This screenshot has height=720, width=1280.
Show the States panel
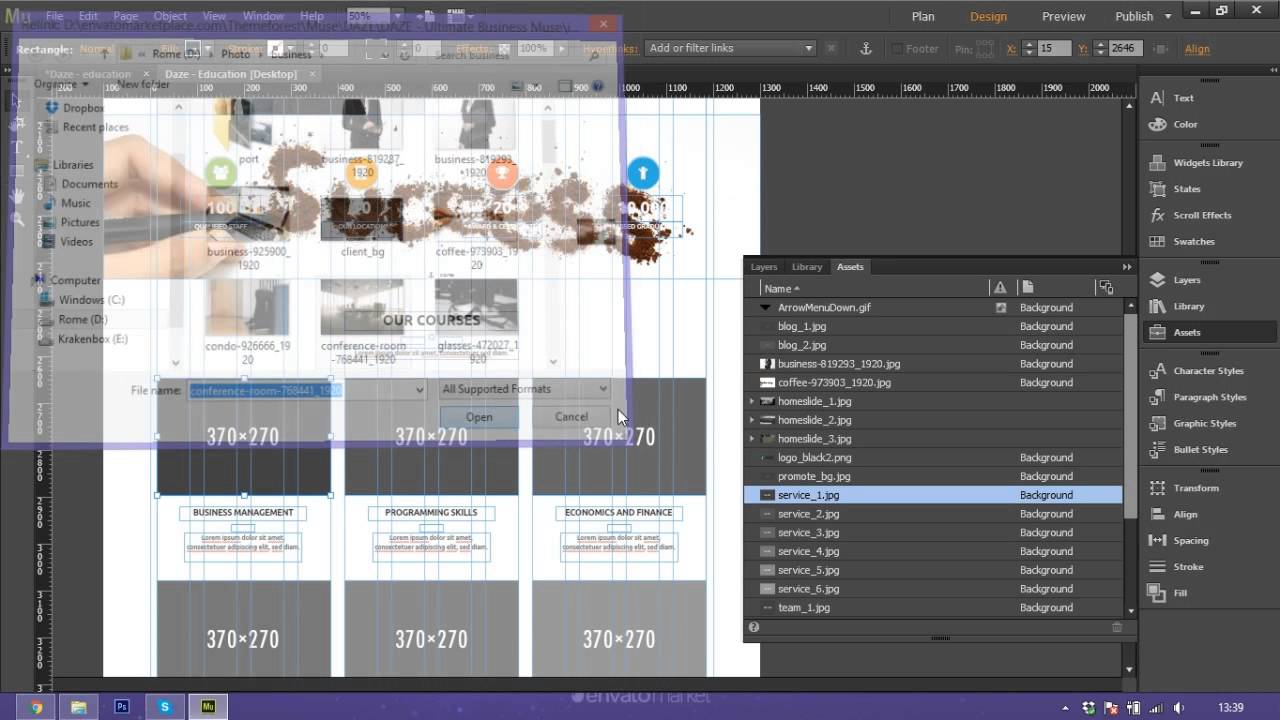pyautogui.click(x=1174, y=189)
